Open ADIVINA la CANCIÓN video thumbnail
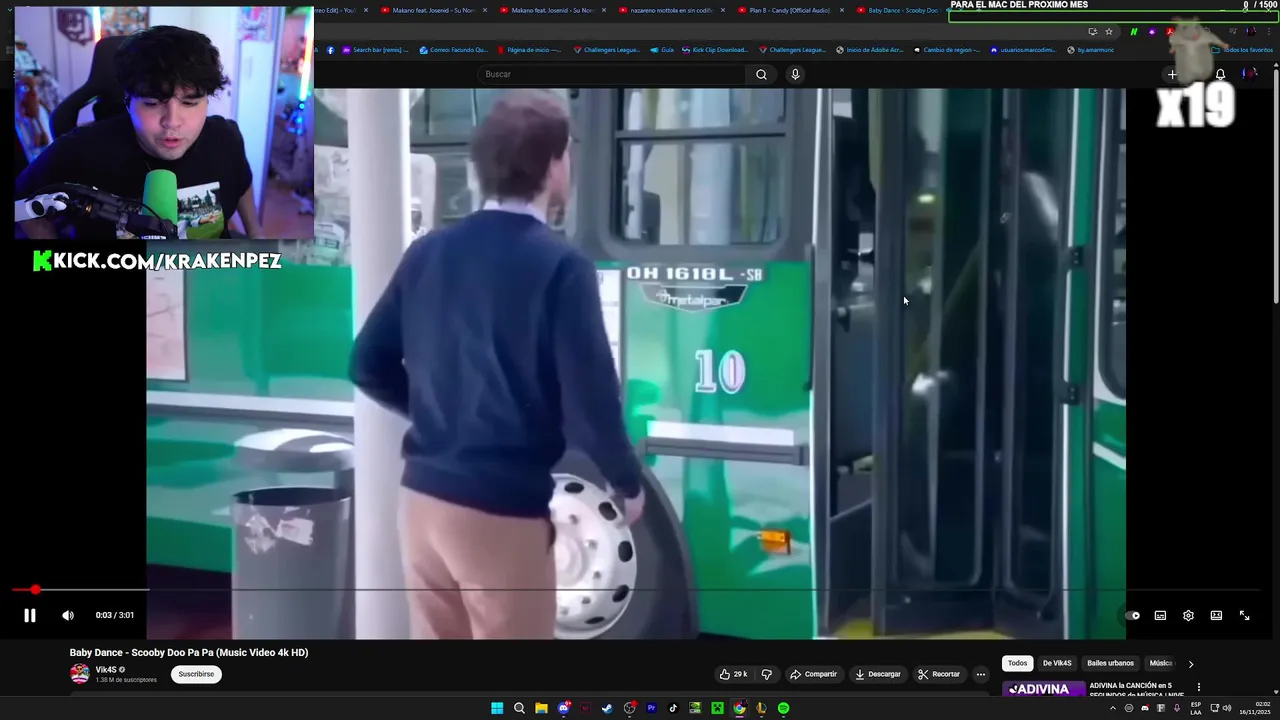Screen dimensions: 1280x720 point(1043,690)
